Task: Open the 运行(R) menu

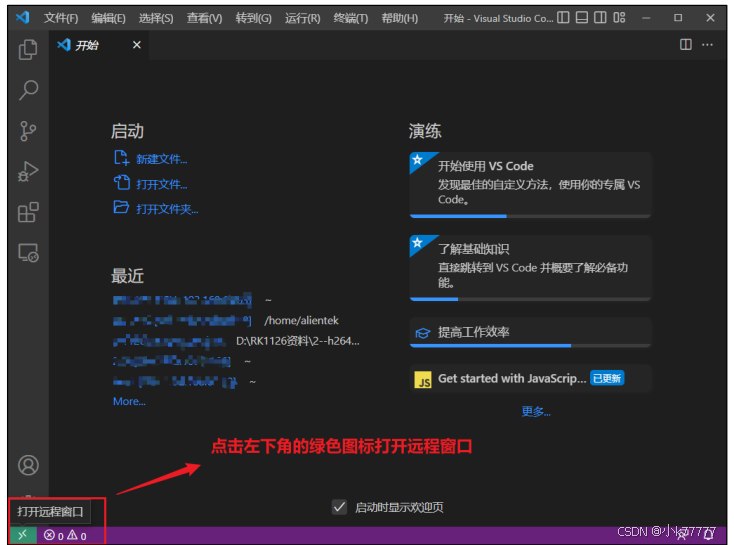Action: click(302, 18)
